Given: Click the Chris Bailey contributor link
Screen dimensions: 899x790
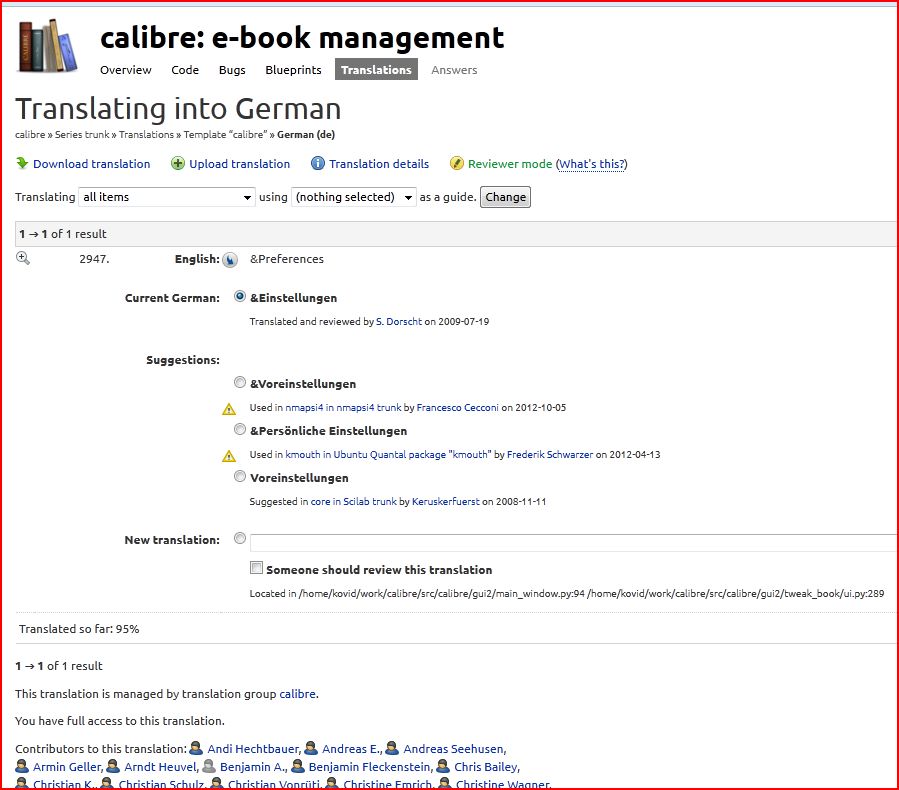Looking at the screenshot, I should 486,766.
